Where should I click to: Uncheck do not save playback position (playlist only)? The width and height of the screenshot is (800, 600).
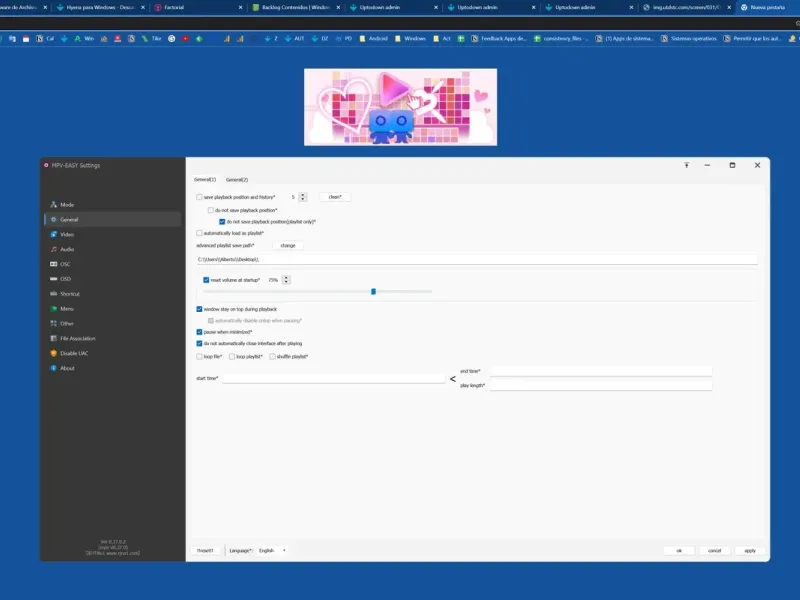click(222, 222)
